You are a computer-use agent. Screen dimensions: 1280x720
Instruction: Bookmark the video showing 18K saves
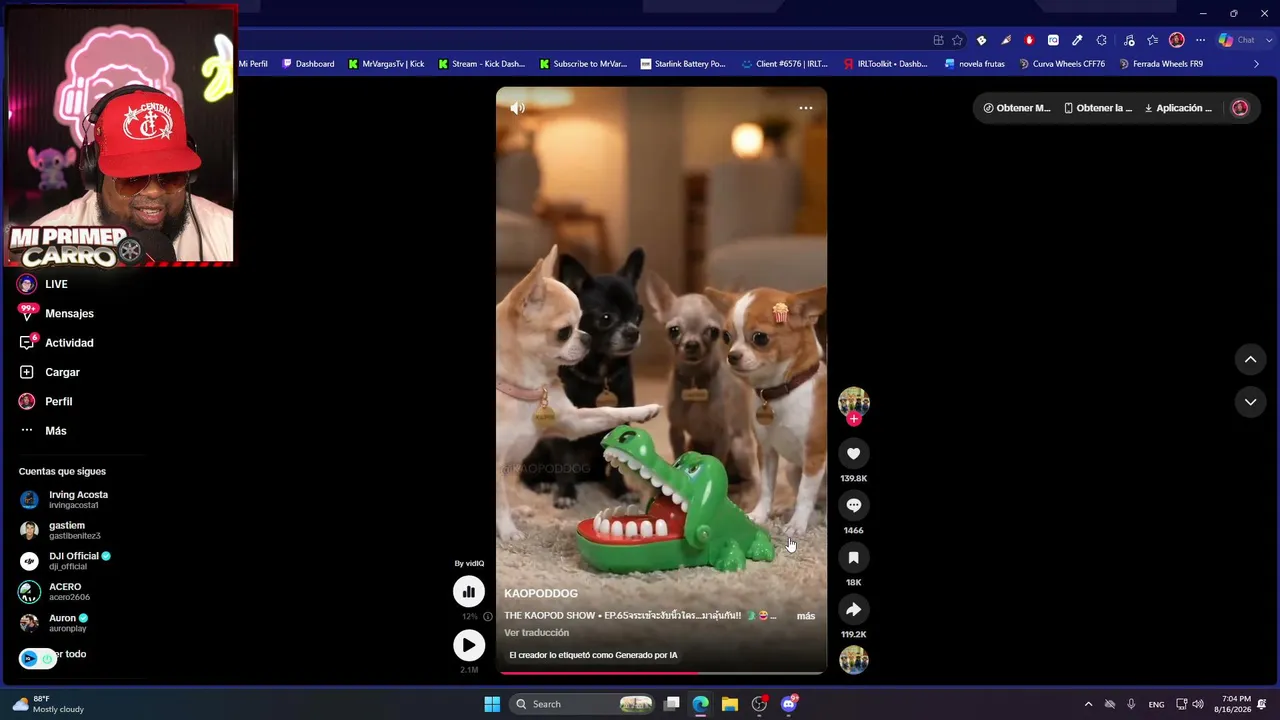(853, 558)
